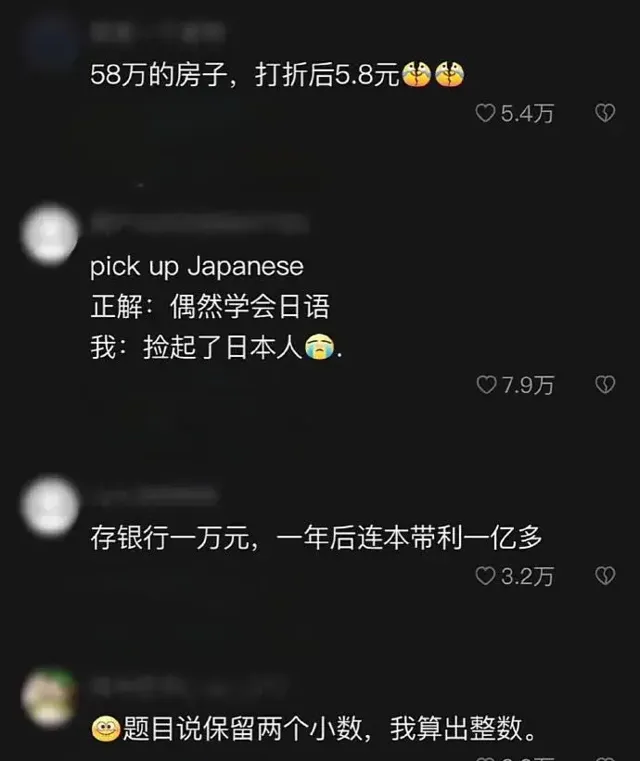The width and height of the screenshot is (640, 761).
Task: Tap comment 存银行一万元，一年后连本带利一亿多
Action: pyautogui.click(x=316, y=538)
